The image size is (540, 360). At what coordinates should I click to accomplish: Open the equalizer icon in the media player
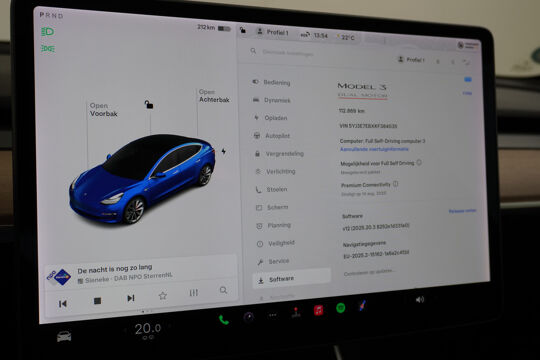pos(194,293)
